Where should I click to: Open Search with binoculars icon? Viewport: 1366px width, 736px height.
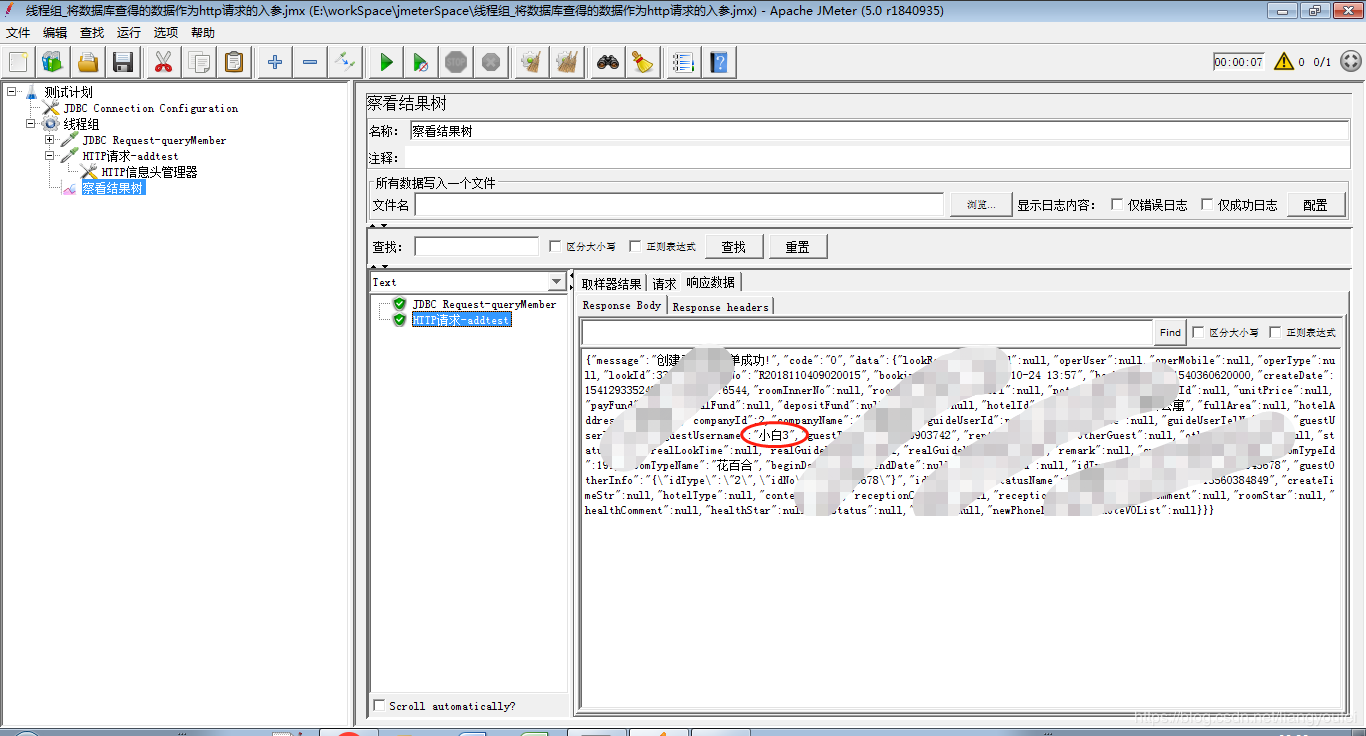coord(608,62)
